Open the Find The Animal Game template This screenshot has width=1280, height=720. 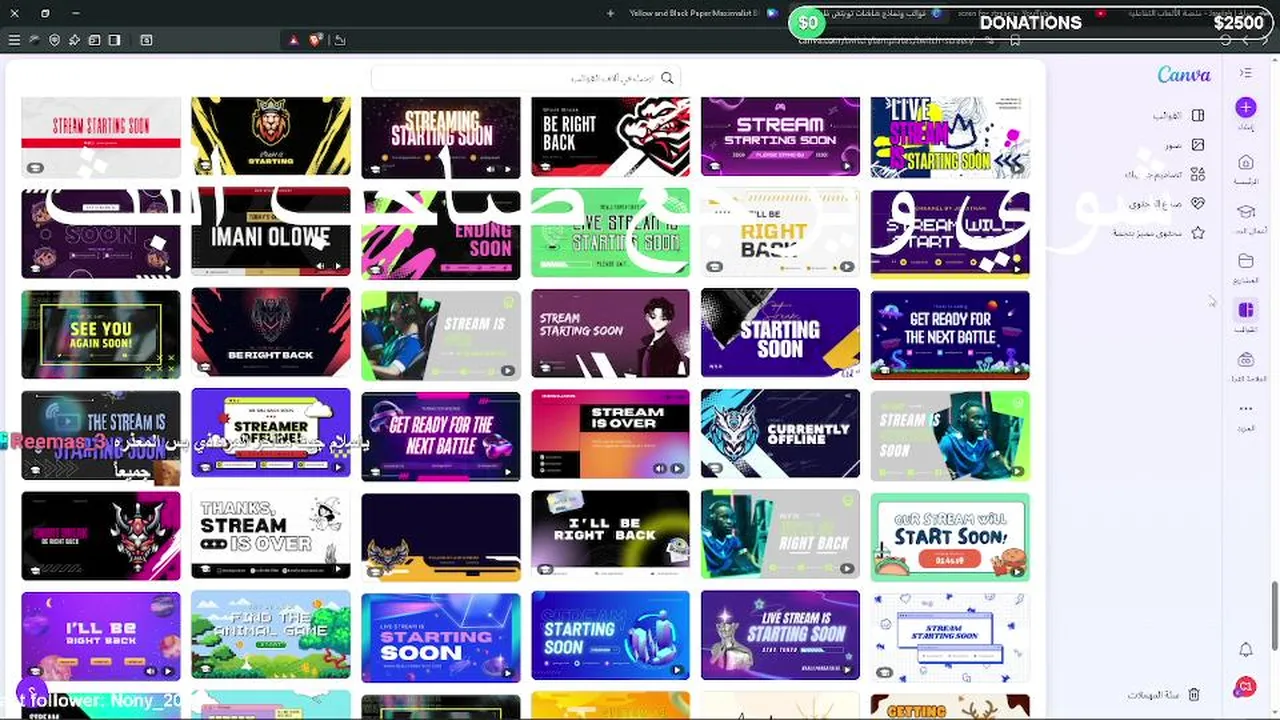271,636
